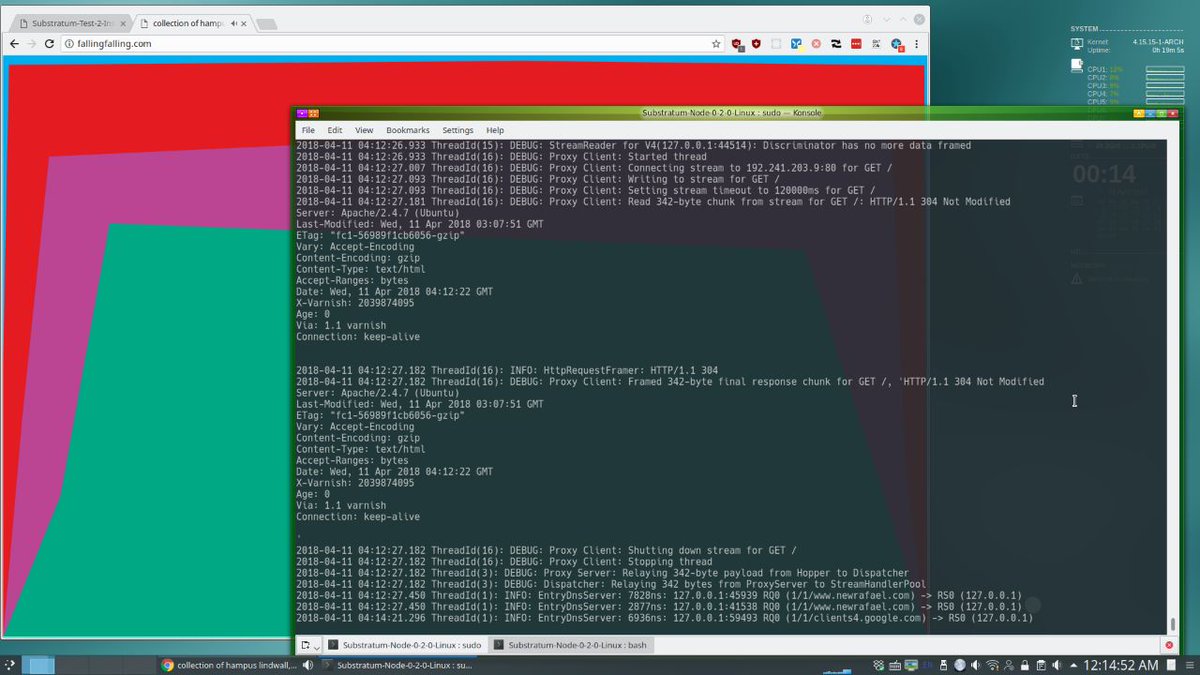Image resolution: width=1200 pixels, height=675 pixels.
Task: Mute audio on the 'collection of hampus' tab
Action: (233, 22)
